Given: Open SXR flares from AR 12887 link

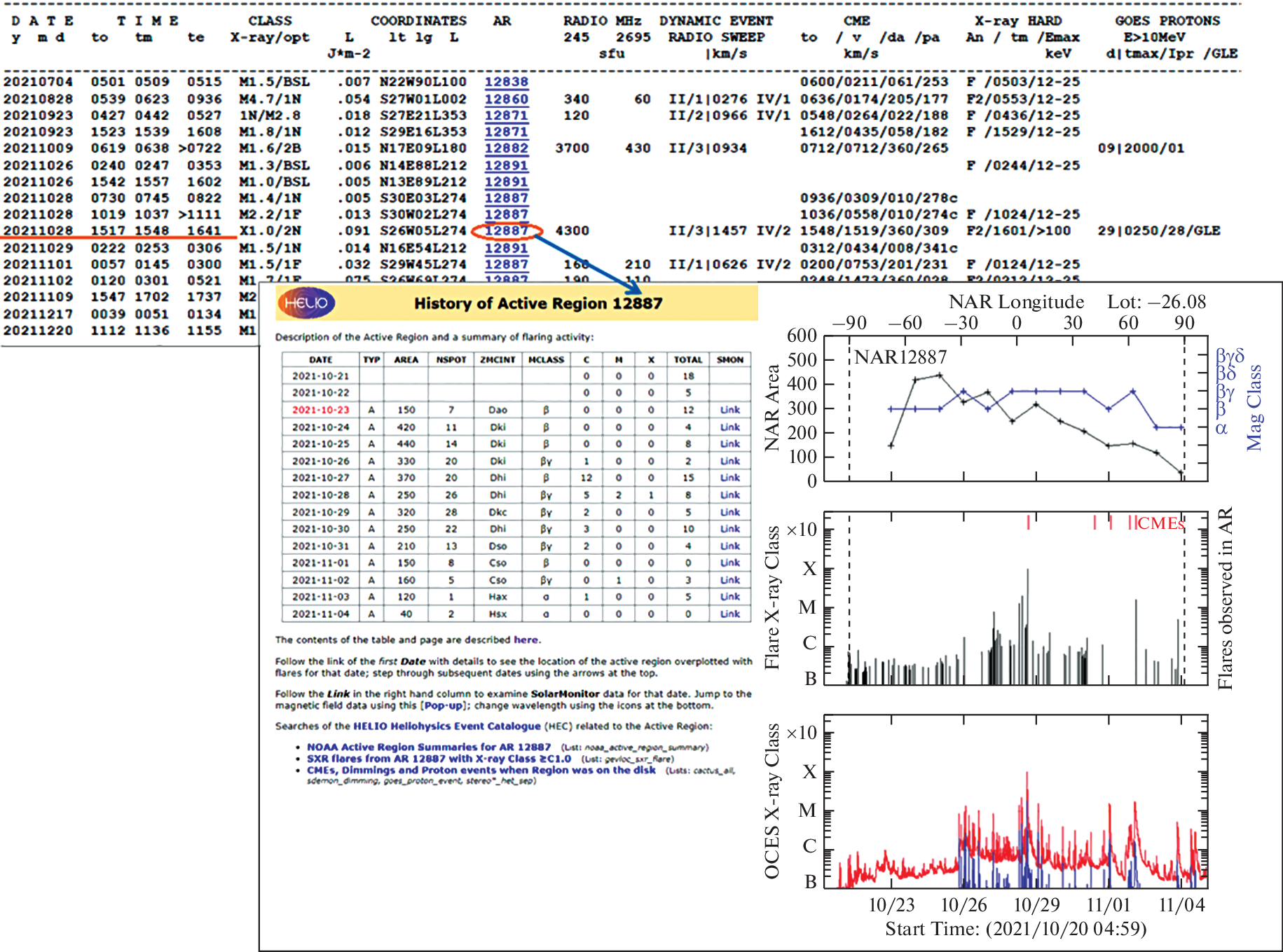Looking at the screenshot, I should 439,759.
